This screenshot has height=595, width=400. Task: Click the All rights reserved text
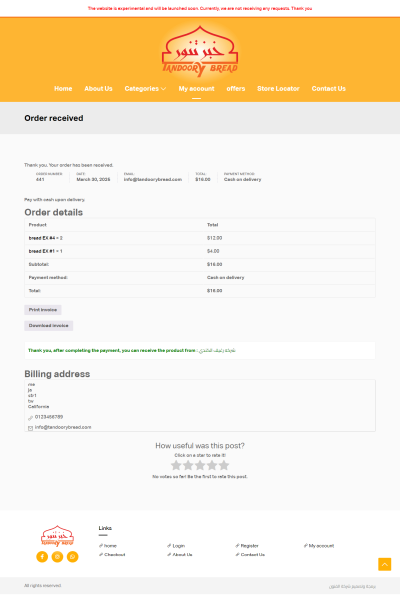point(43,586)
